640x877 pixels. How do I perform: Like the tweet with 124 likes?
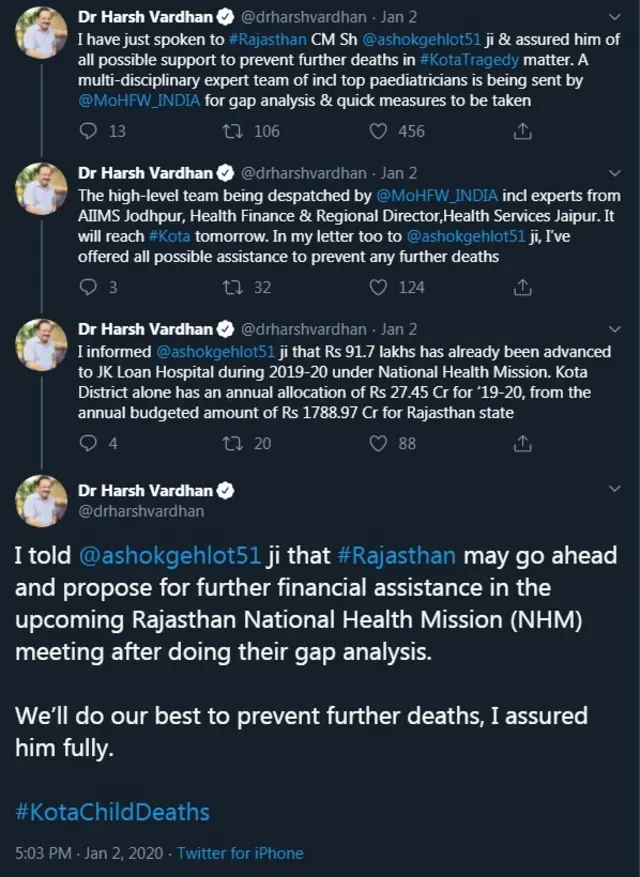378,287
